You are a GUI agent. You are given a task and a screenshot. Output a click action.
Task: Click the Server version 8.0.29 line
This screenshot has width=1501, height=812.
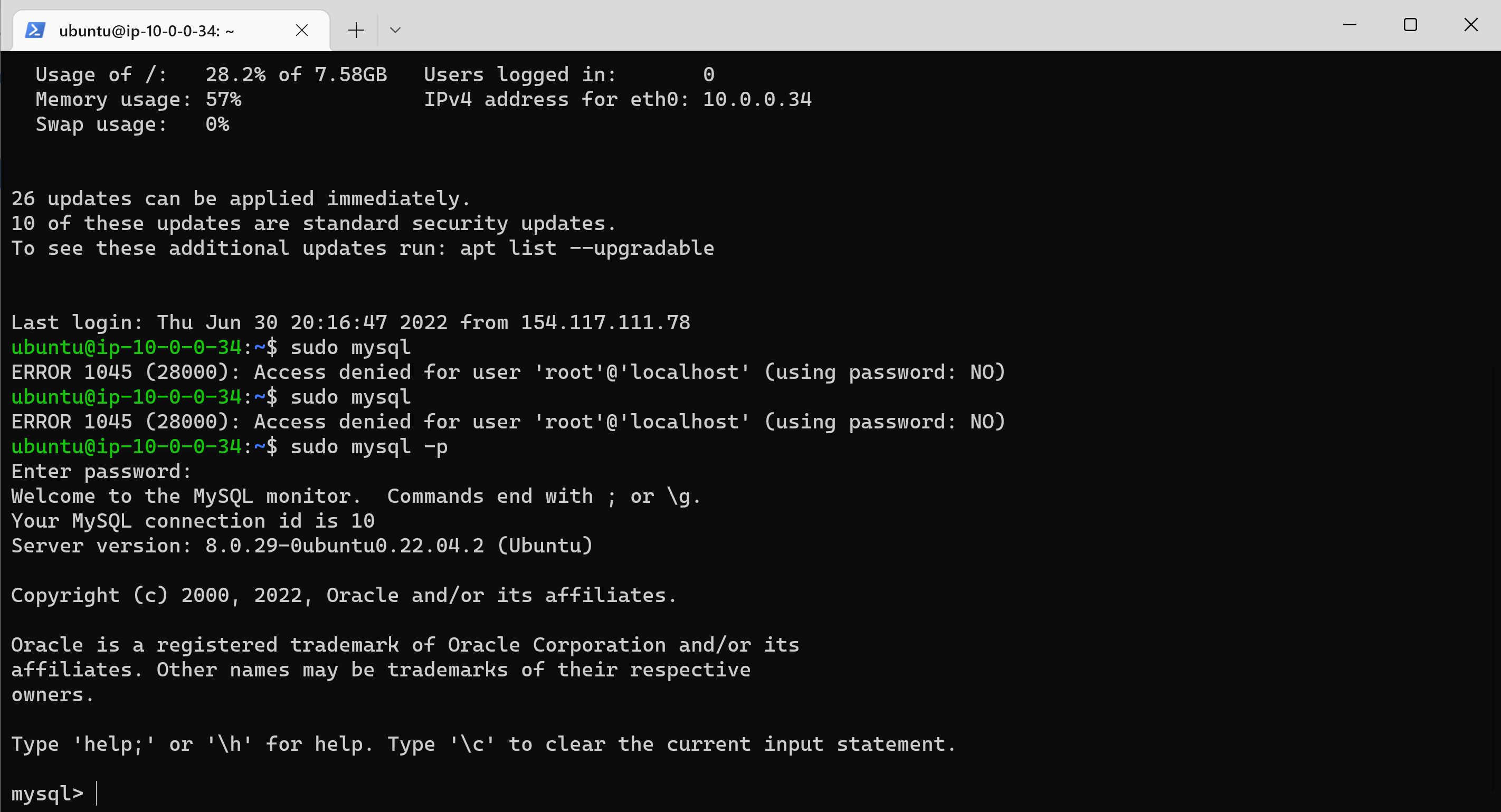click(x=301, y=545)
